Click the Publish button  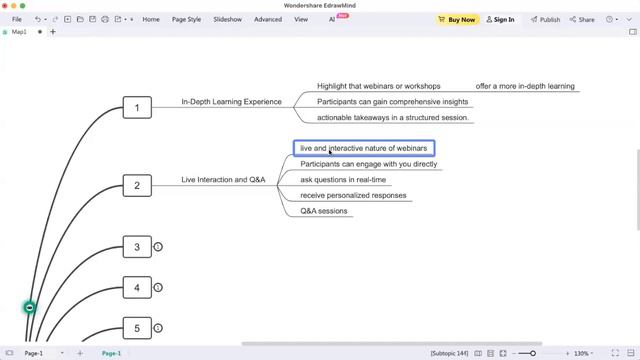(x=545, y=19)
